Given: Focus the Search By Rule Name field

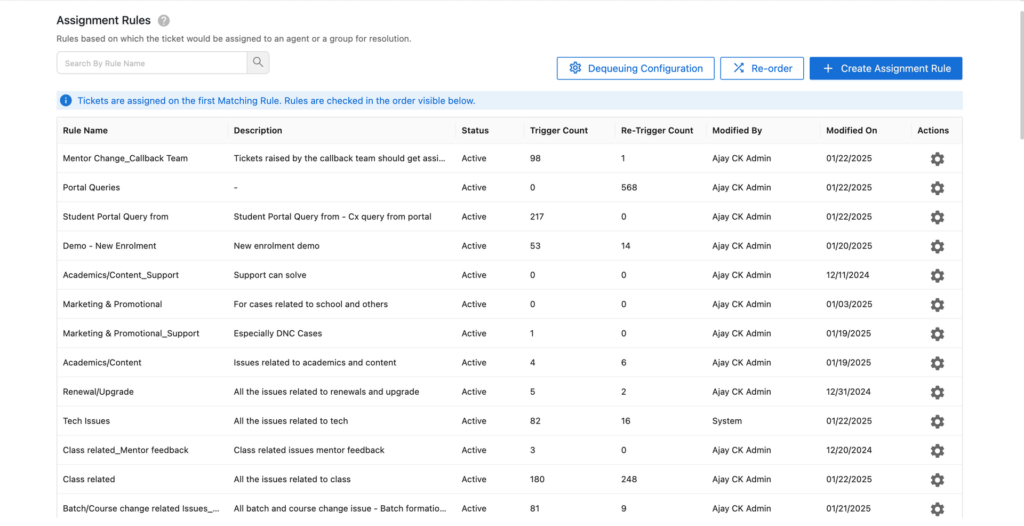Looking at the screenshot, I should pos(152,63).
